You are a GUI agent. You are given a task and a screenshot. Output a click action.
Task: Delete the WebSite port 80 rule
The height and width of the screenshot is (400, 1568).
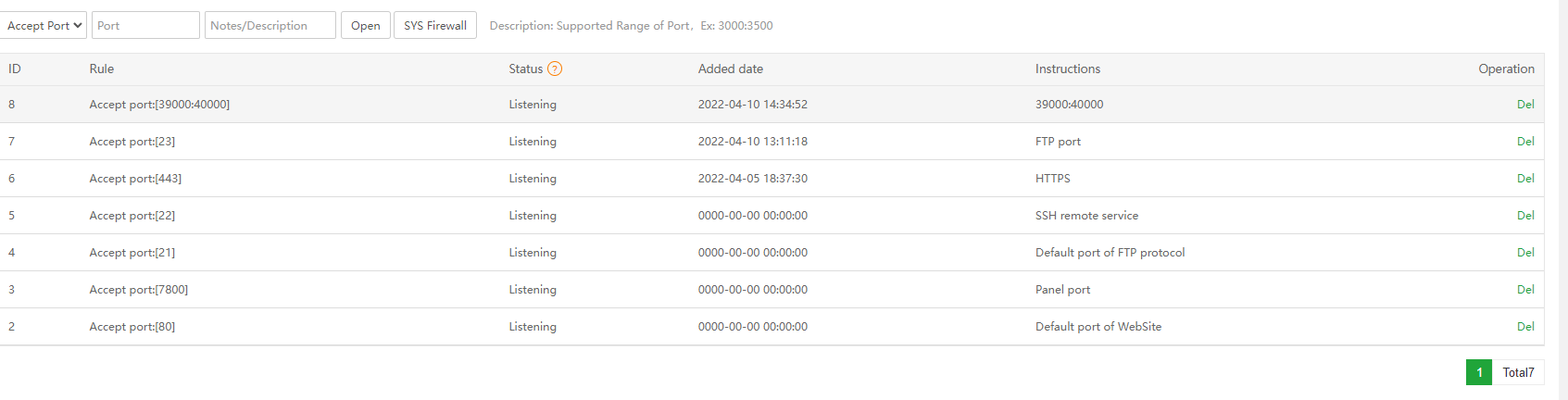tap(1524, 327)
